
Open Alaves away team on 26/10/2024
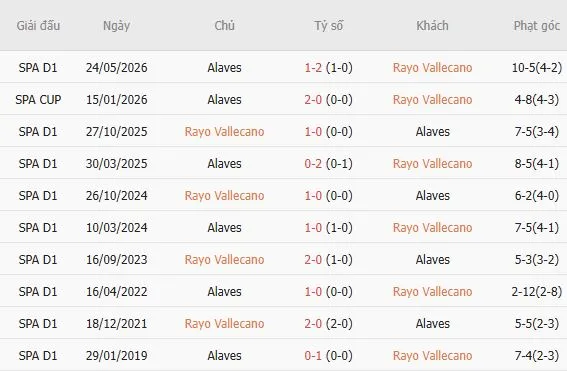432,196
